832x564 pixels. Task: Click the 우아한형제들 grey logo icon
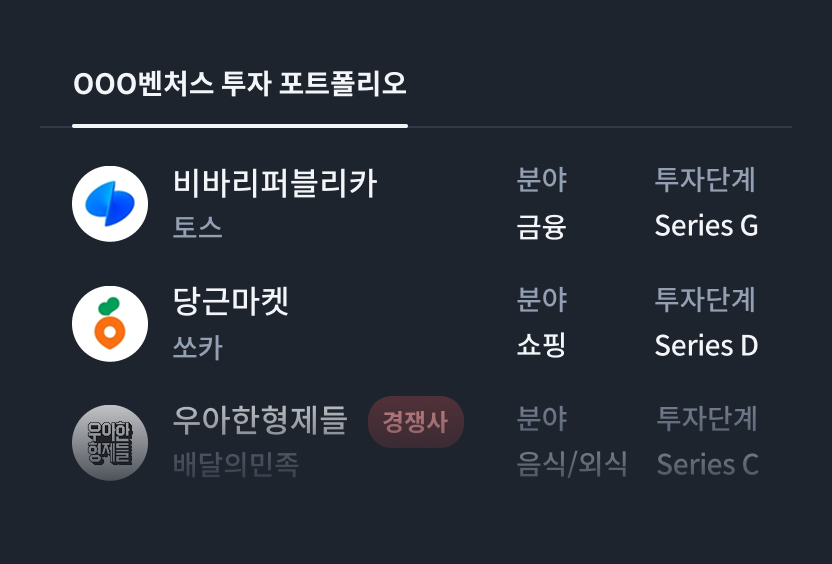pyautogui.click(x=110, y=443)
